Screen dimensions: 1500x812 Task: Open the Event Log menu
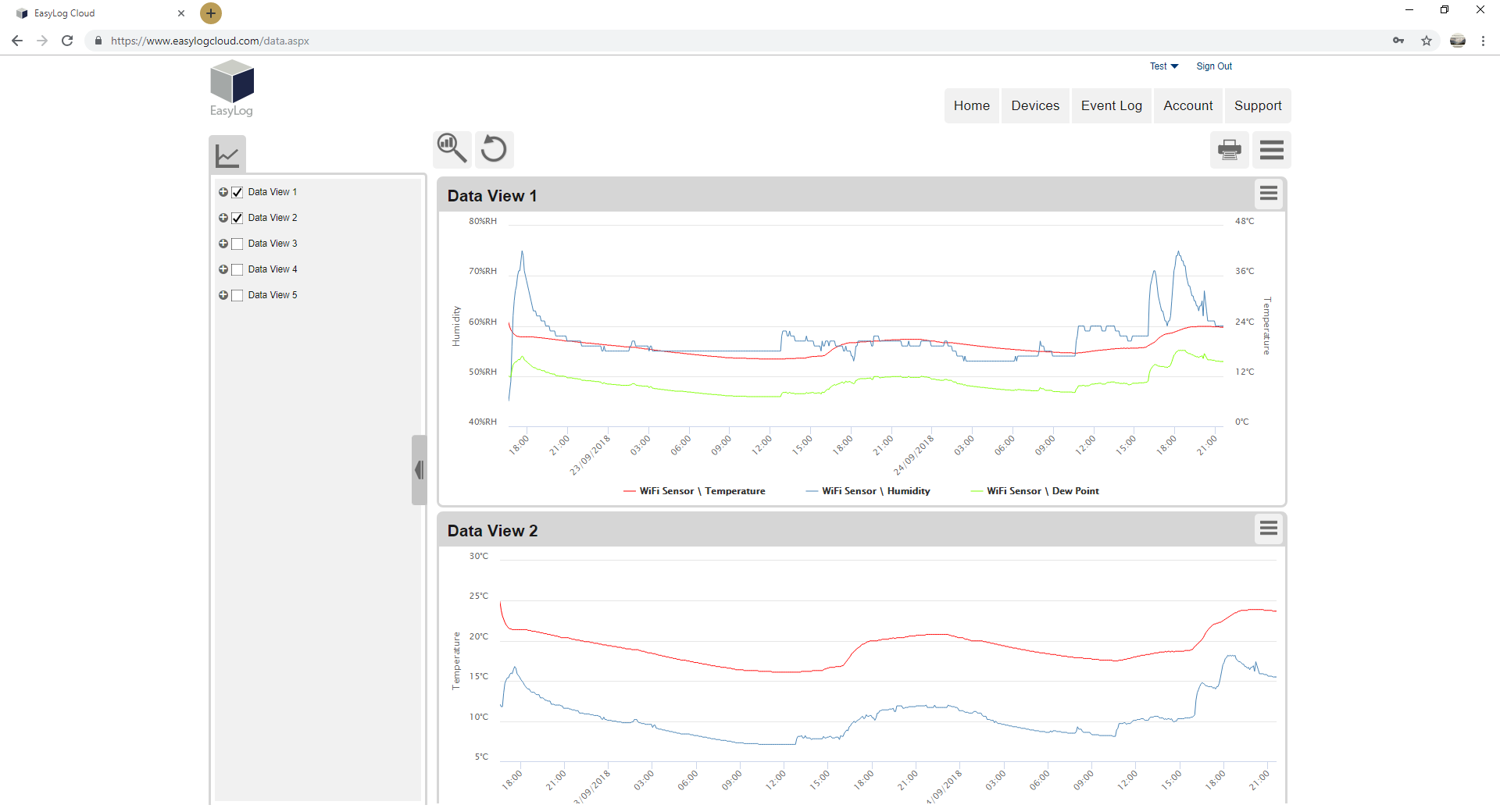pyautogui.click(x=1111, y=105)
